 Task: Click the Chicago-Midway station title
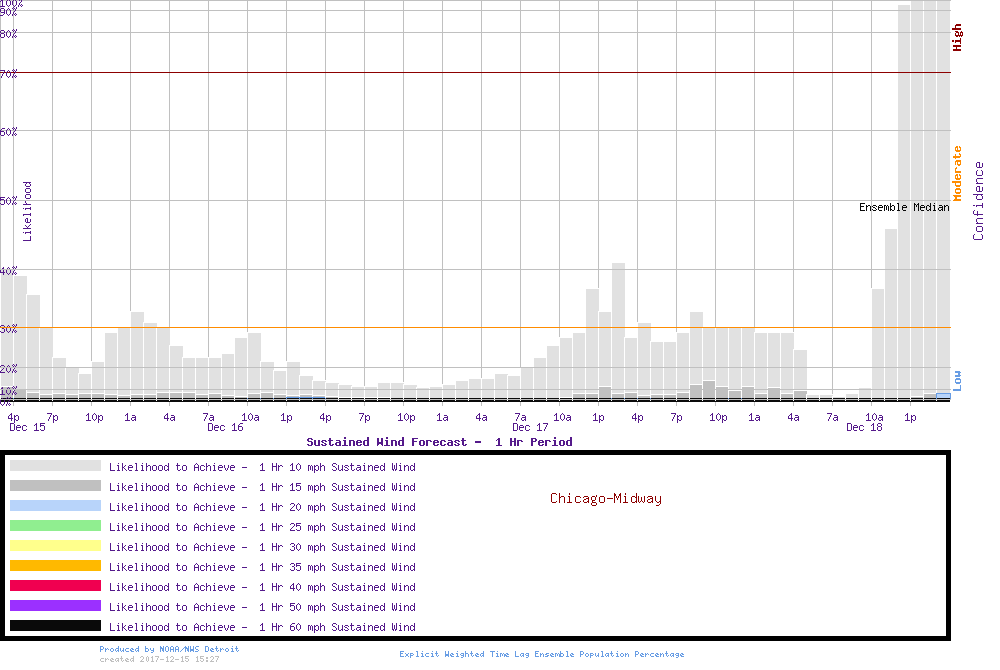605,498
